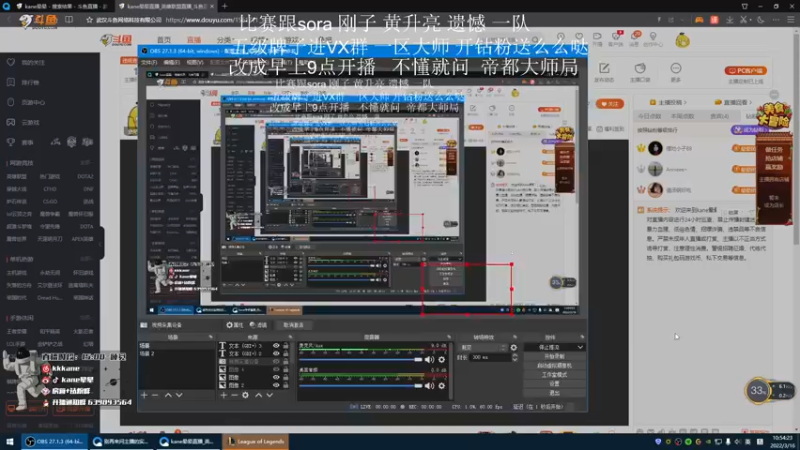
Task: Move the selected scene up
Action: tap(168, 395)
